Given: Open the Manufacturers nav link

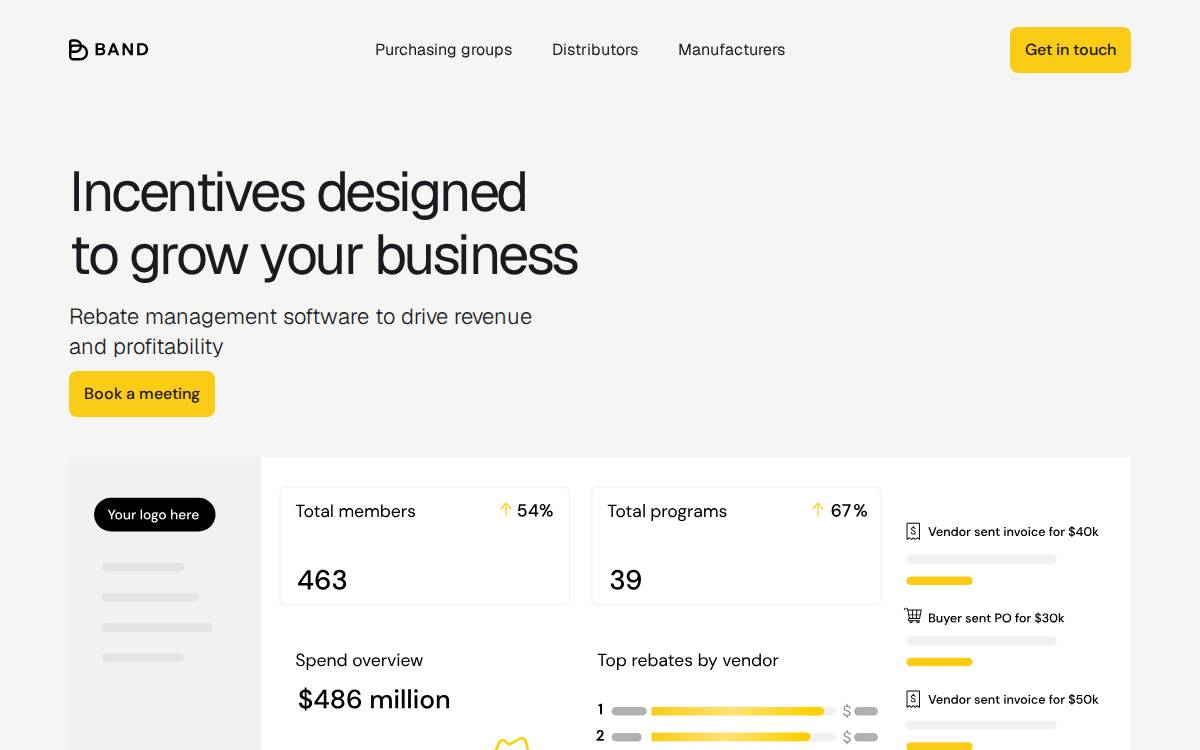Looking at the screenshot, I should [x=731, y=49].
